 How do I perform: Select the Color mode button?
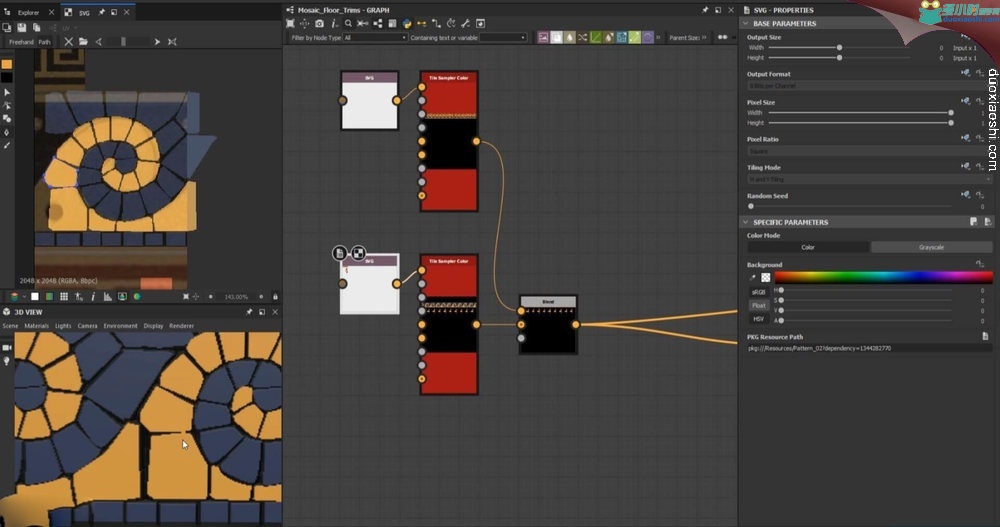click(x=808, y=247)
